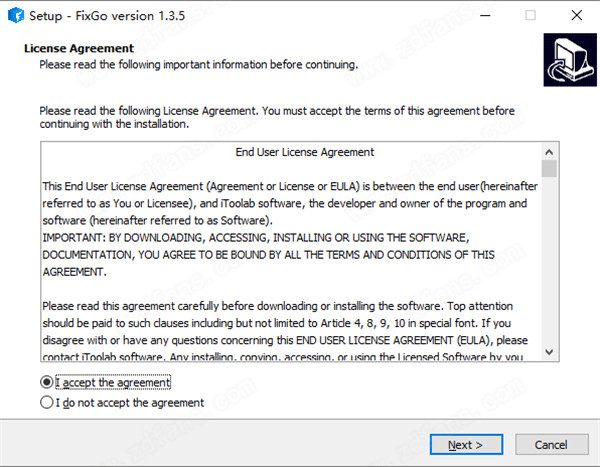Click the "Setup - FixGo version 1.3.5" title

click(106, 16)
